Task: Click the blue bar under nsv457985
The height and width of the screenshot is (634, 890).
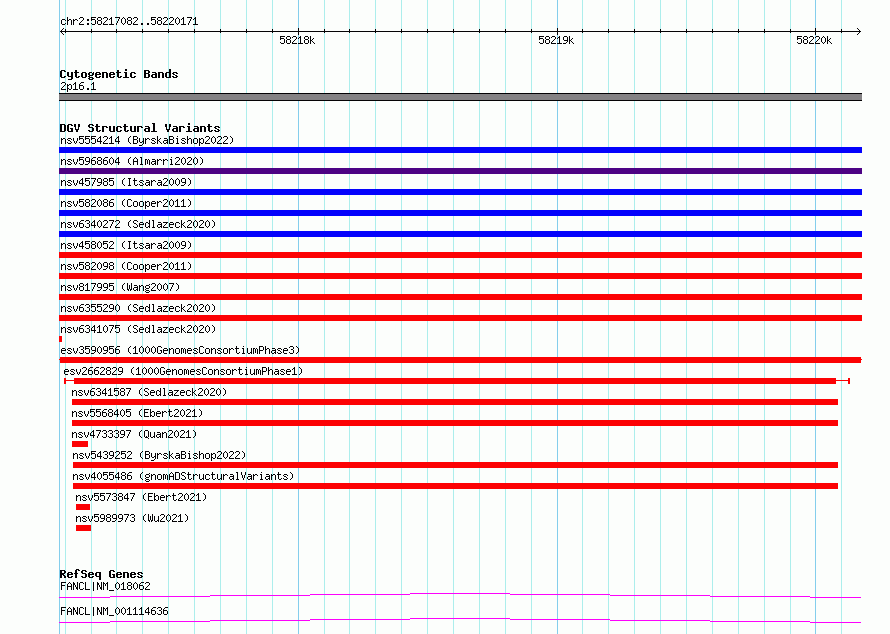Action: (460, 192)
